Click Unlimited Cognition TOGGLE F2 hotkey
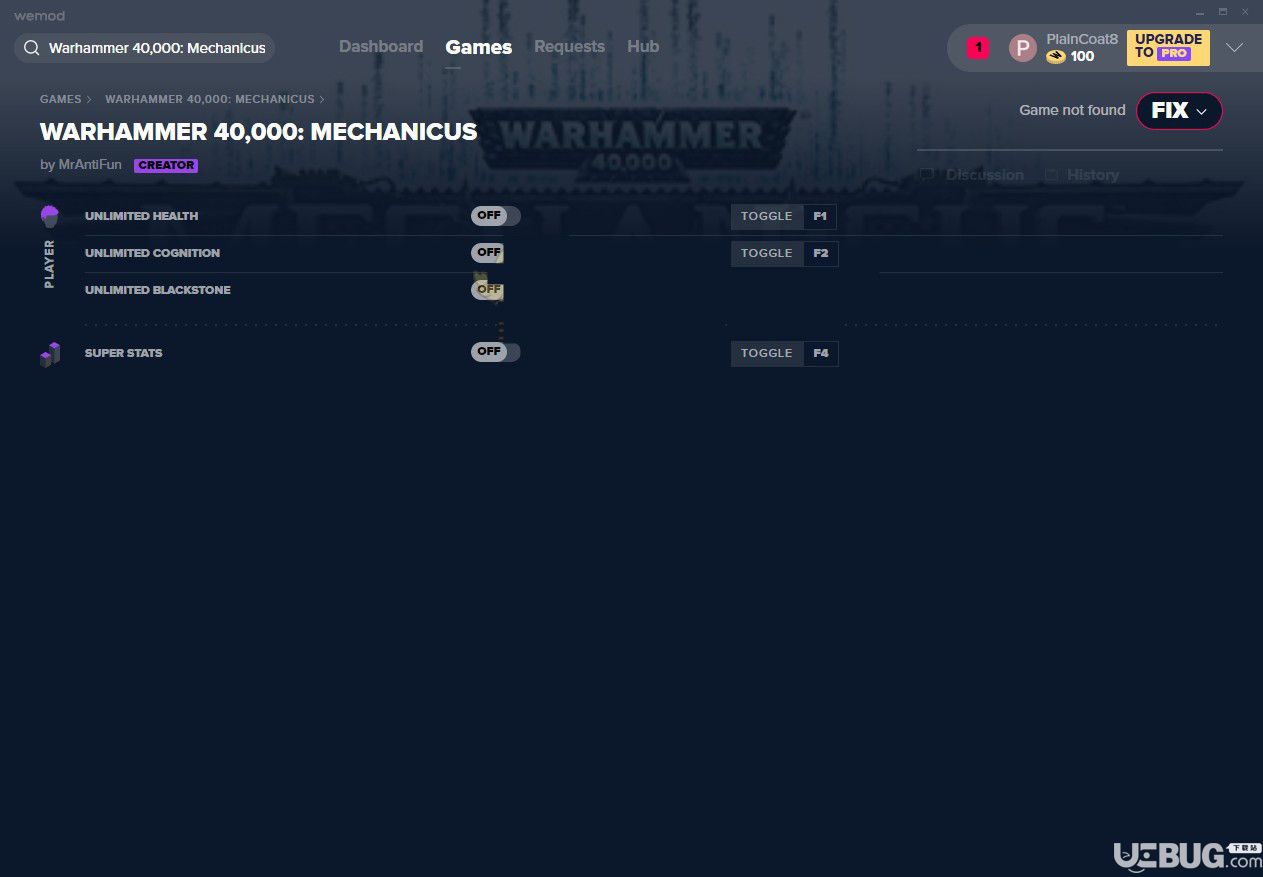Viewport: 1263px width, 877px height. pos(784,254)
